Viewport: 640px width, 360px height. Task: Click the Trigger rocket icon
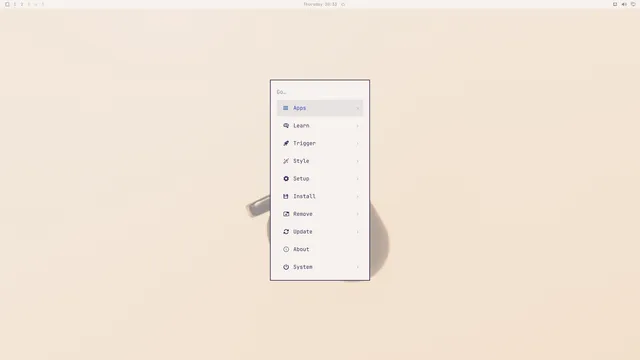pyautogui.click(x=286, y=143)
